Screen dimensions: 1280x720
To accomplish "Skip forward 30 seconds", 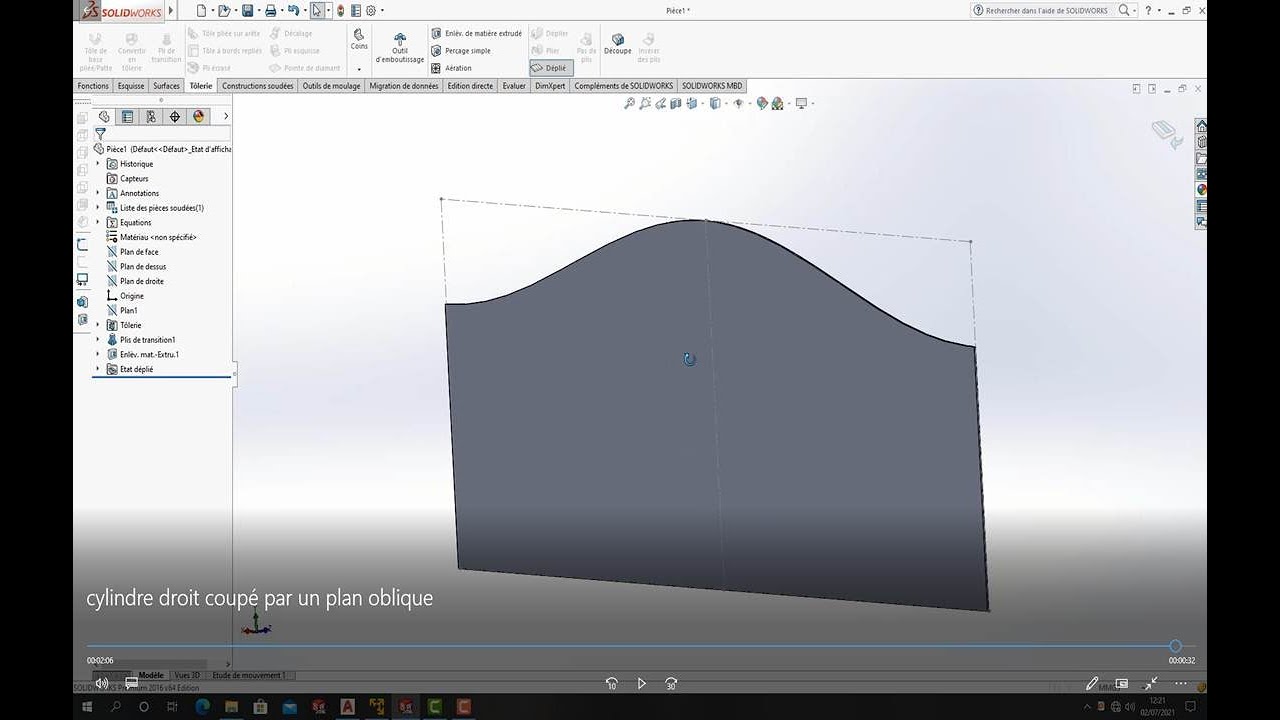I will tap(671, 684).
